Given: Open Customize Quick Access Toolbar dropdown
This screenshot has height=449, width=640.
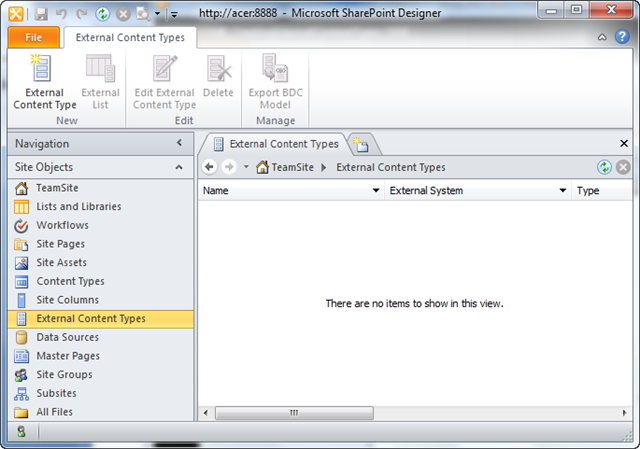Looking at the screenshot, I should 174,15.
